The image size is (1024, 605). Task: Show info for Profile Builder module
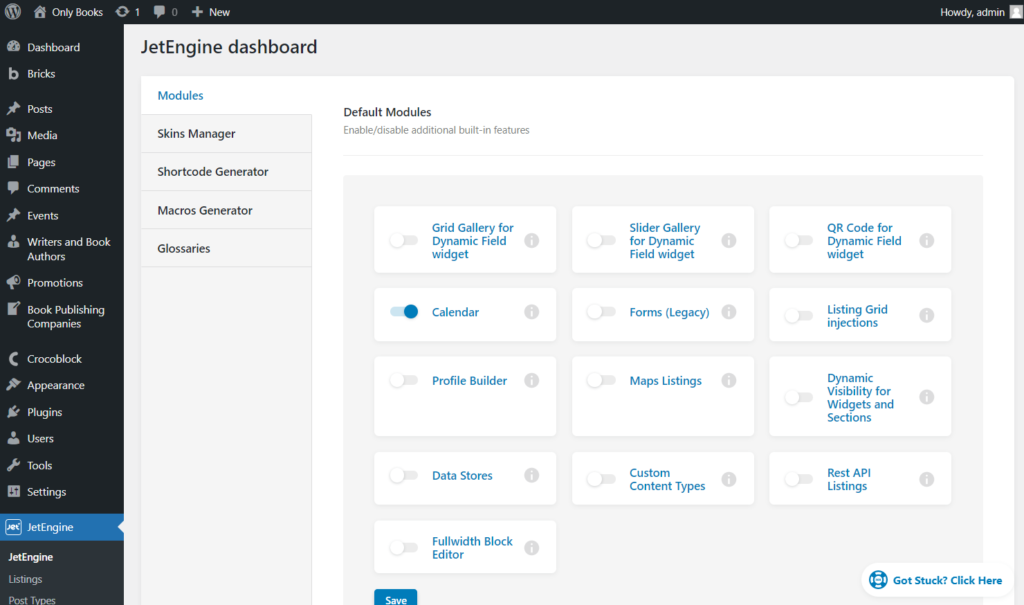(x=532, y=380)
